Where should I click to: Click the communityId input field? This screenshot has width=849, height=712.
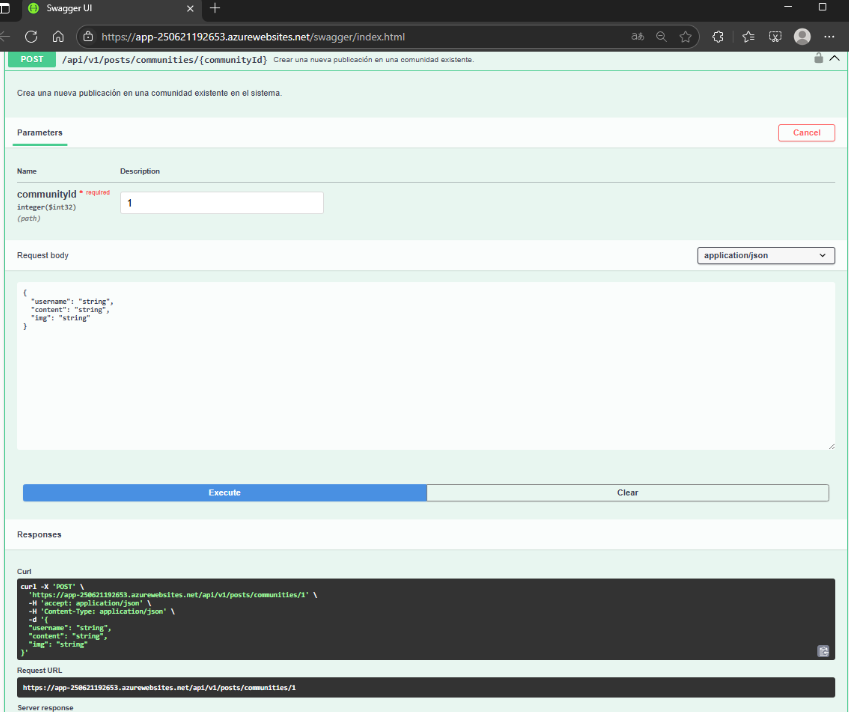(222, 203)
